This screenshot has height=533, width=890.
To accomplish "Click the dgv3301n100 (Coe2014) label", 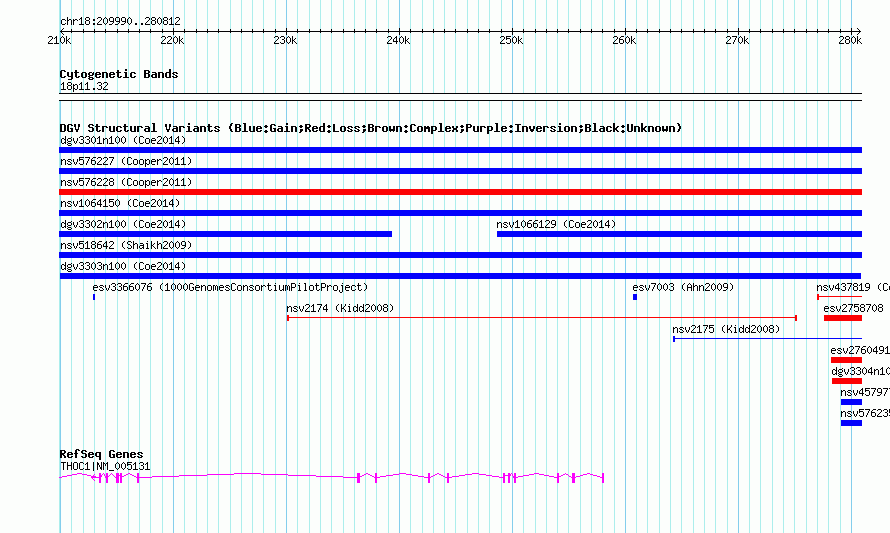I will coord(123,140).
